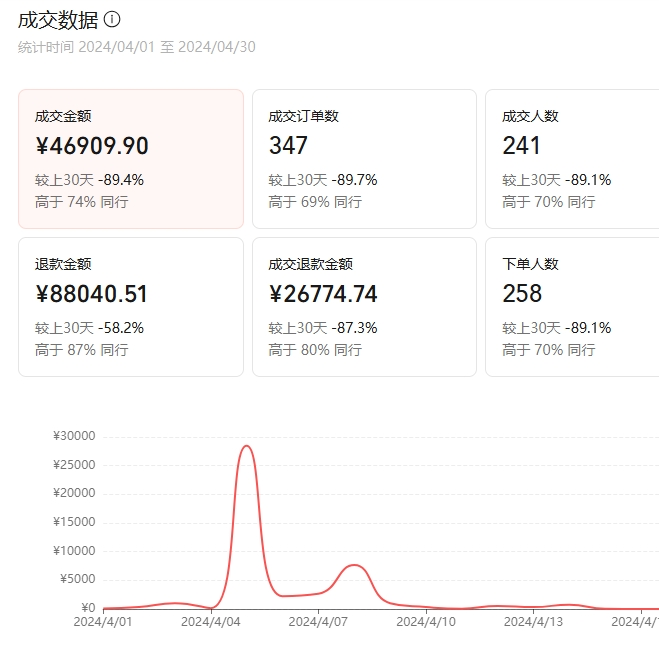Screen dimensions: 659x659
Task: Click the ¥30000 y-axis label
Action: (x=74, y=436)
